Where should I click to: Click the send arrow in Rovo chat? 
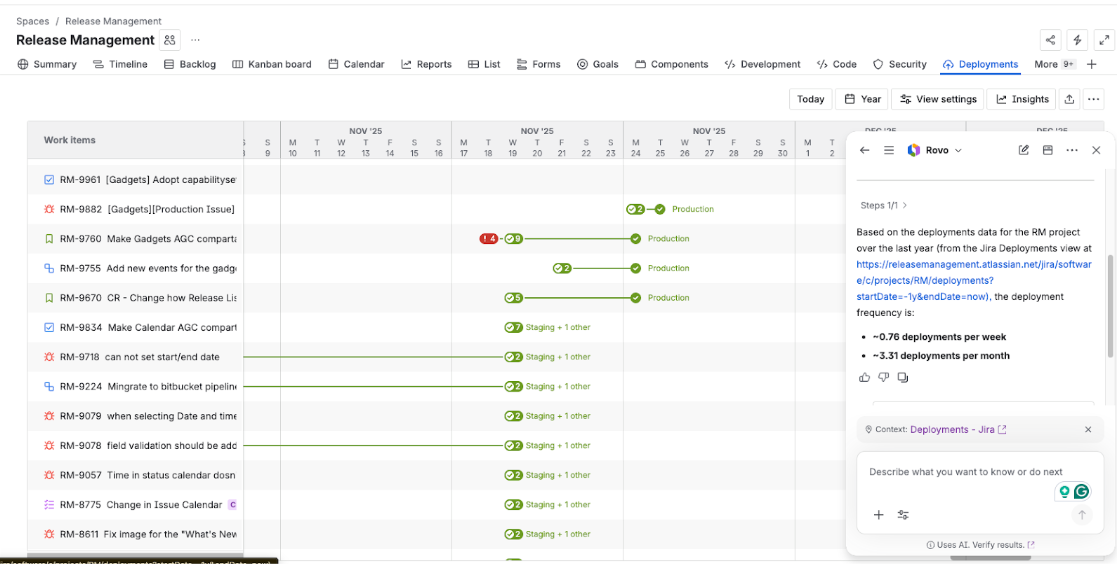coord(1081,515)
